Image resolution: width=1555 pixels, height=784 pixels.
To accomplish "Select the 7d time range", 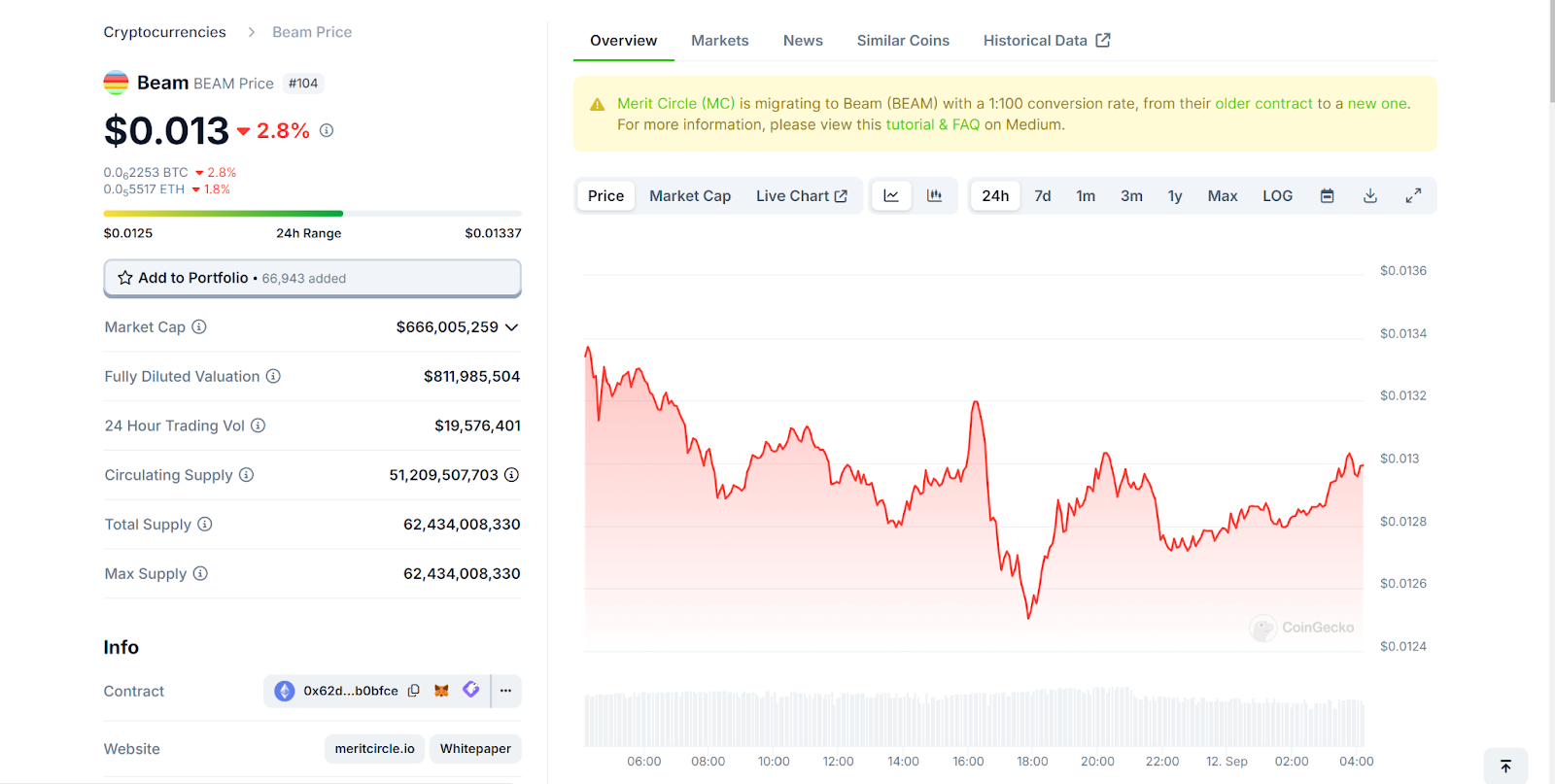I will click(x=1043, y=196).
